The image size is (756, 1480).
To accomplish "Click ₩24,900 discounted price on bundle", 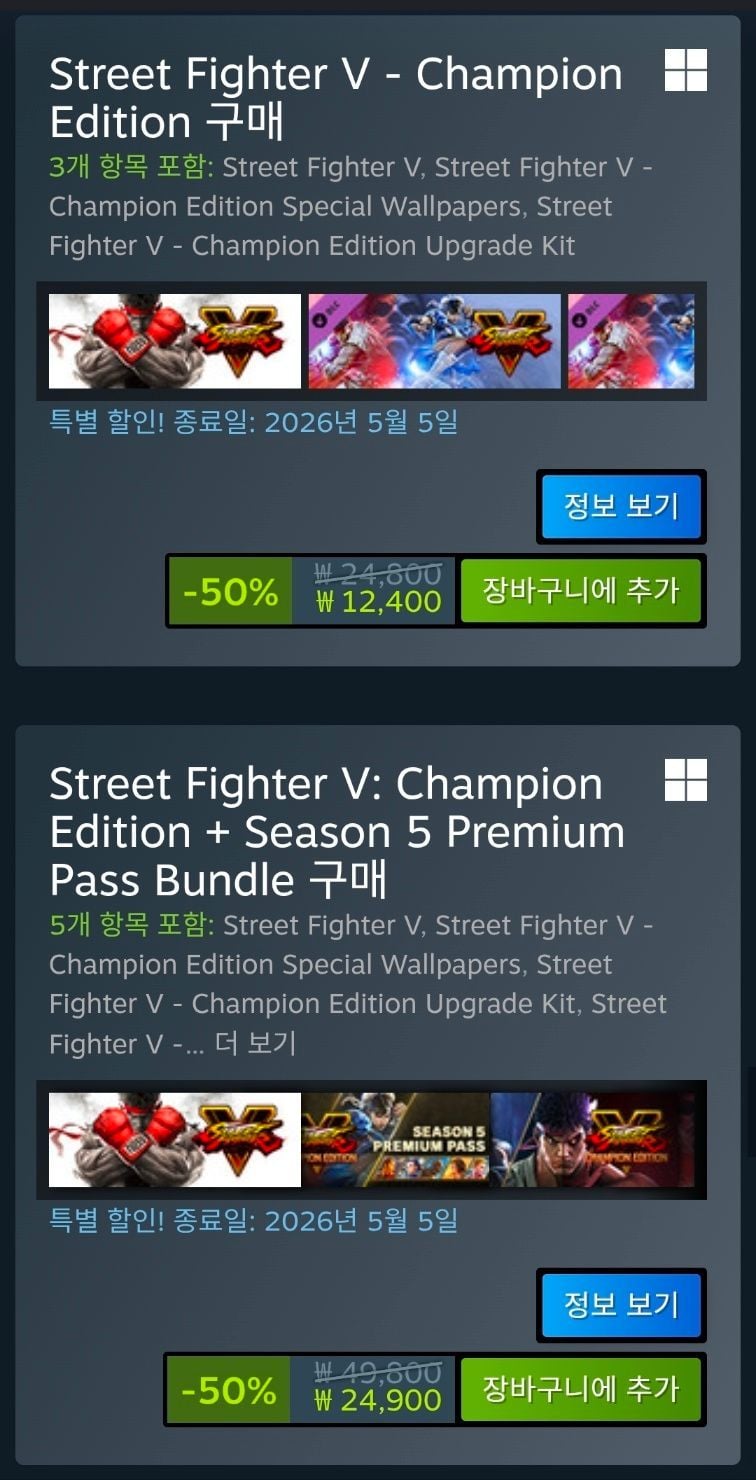I will tap(378, 1401).
